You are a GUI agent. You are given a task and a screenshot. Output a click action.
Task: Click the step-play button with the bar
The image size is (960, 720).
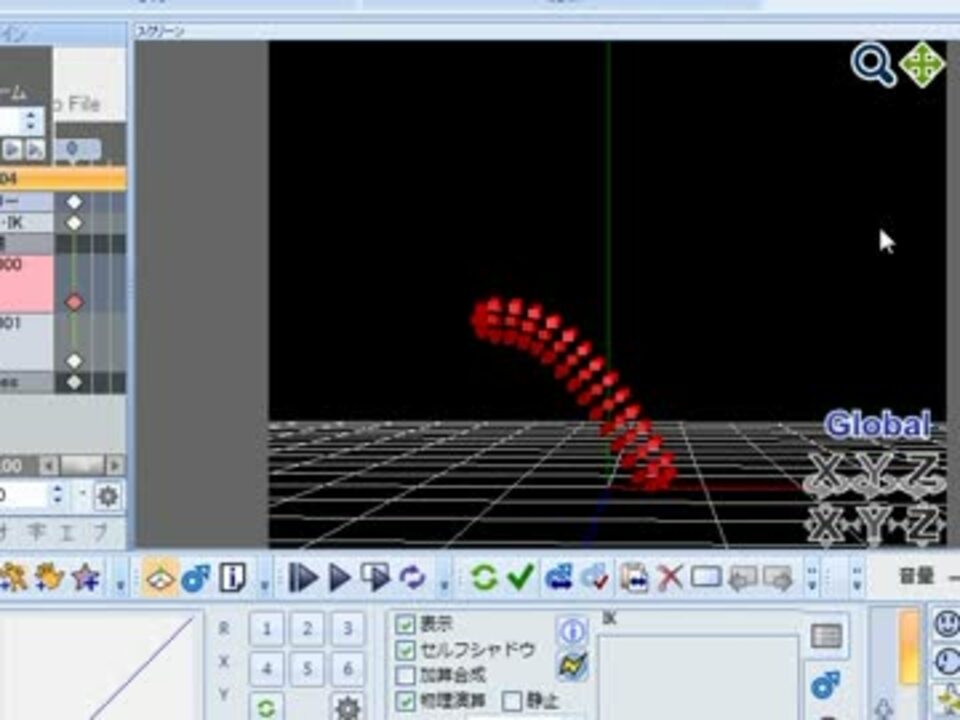pos(303,577)
